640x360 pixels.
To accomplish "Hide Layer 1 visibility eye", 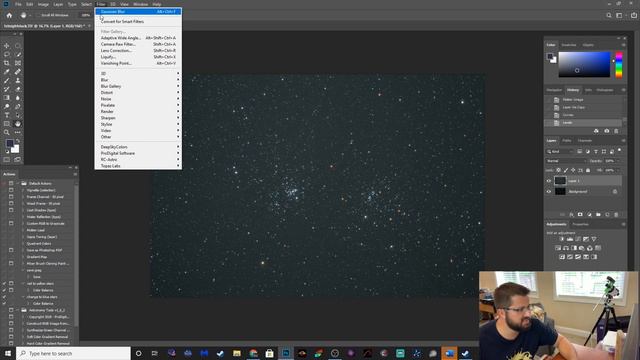I will tap(549, 181).
